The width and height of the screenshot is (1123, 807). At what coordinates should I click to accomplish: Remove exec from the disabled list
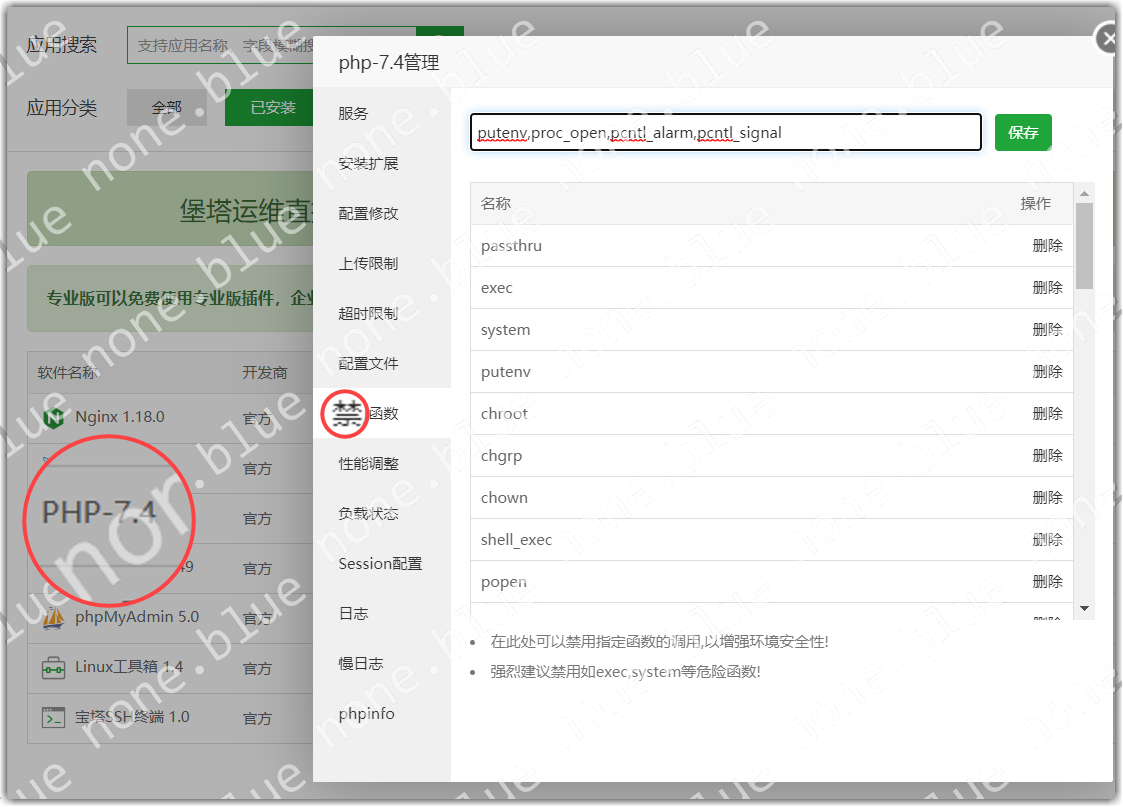1047,288
